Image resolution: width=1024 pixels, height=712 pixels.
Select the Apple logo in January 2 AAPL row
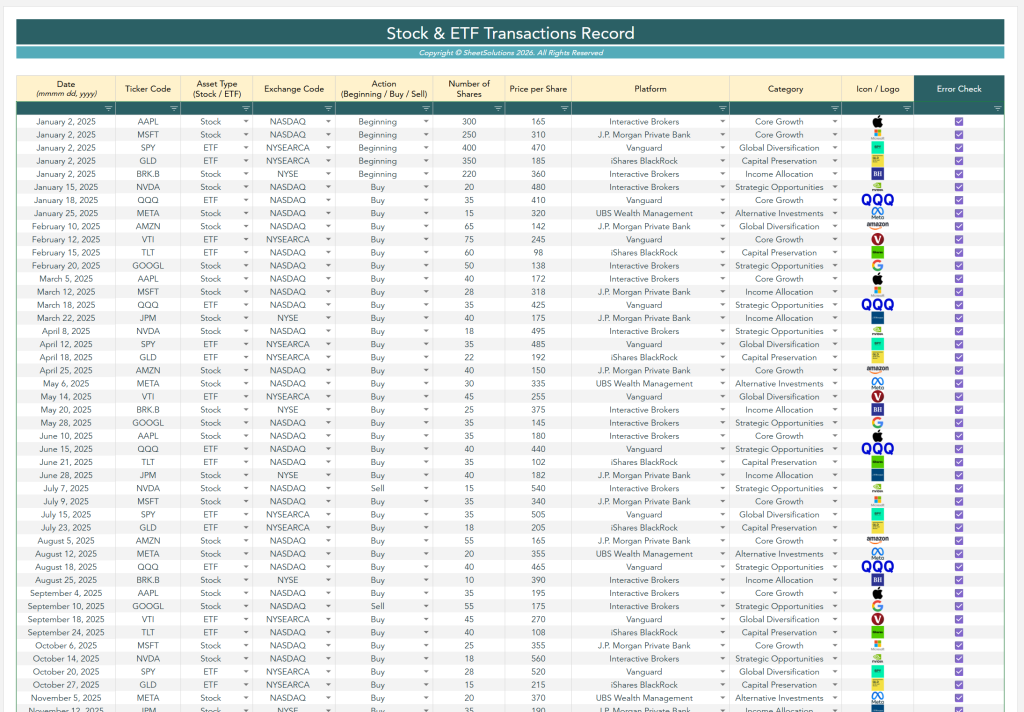pyautogui.click(x=878, y=121)
